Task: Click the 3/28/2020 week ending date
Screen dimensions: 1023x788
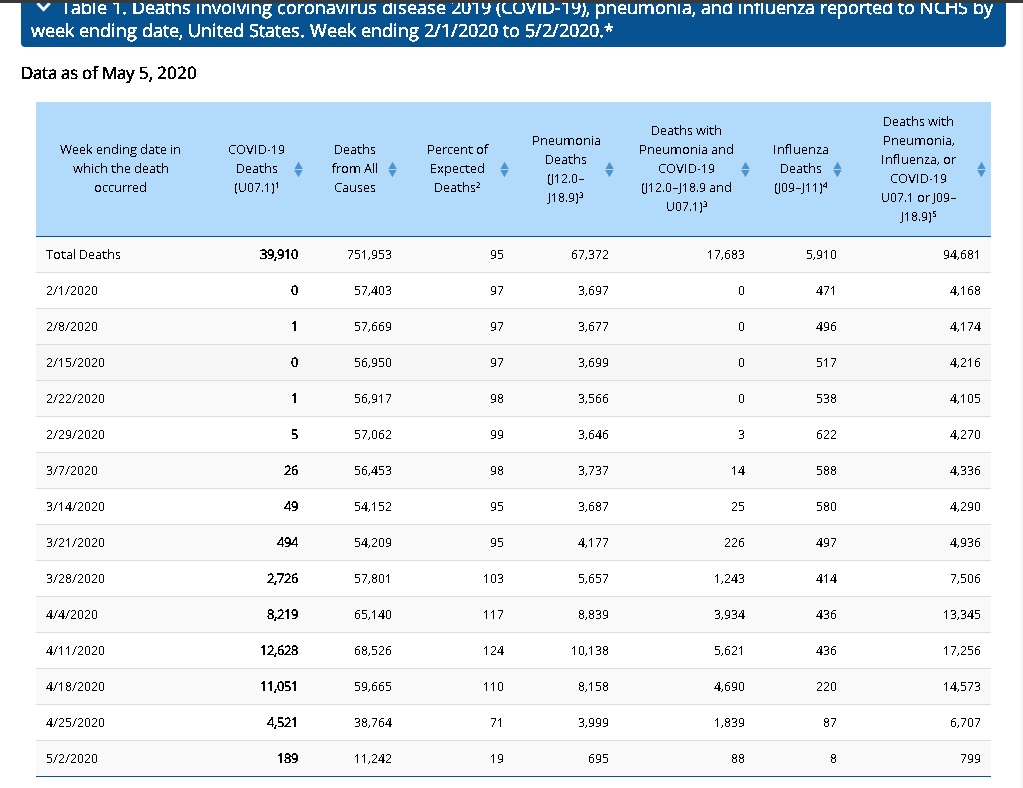Action: (x=75, y=579)
